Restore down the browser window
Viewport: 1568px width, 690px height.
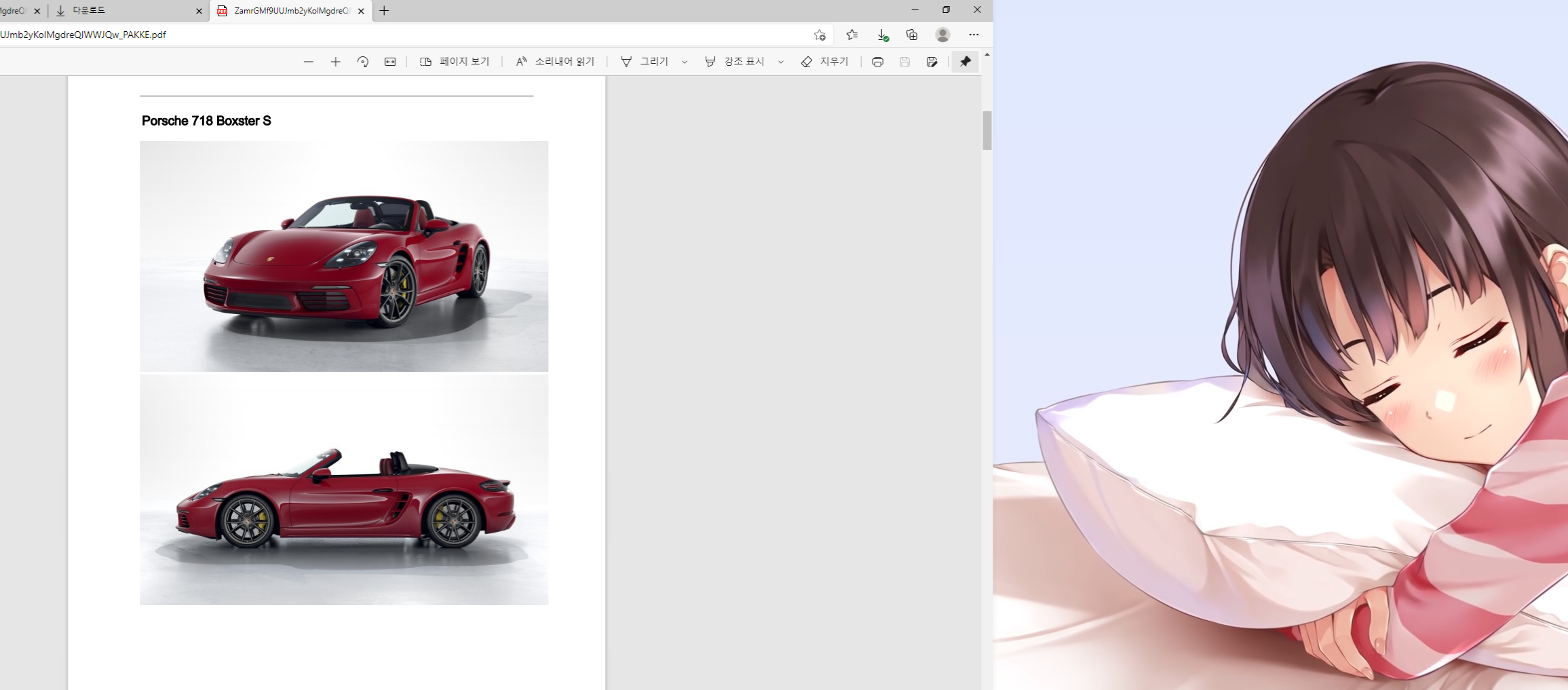click(x=946, y=9)
